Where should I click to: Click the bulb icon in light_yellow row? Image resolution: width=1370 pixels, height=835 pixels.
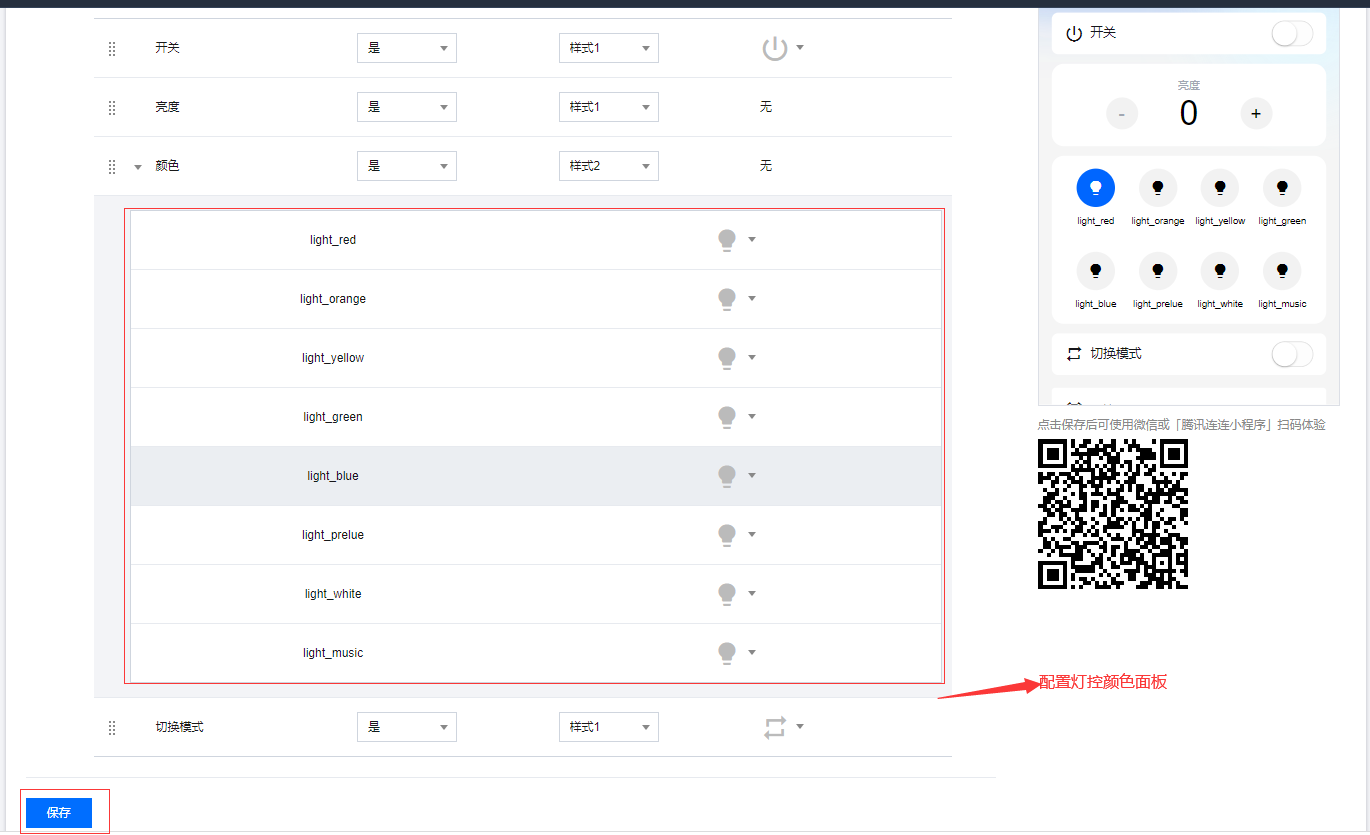[727, 358]
